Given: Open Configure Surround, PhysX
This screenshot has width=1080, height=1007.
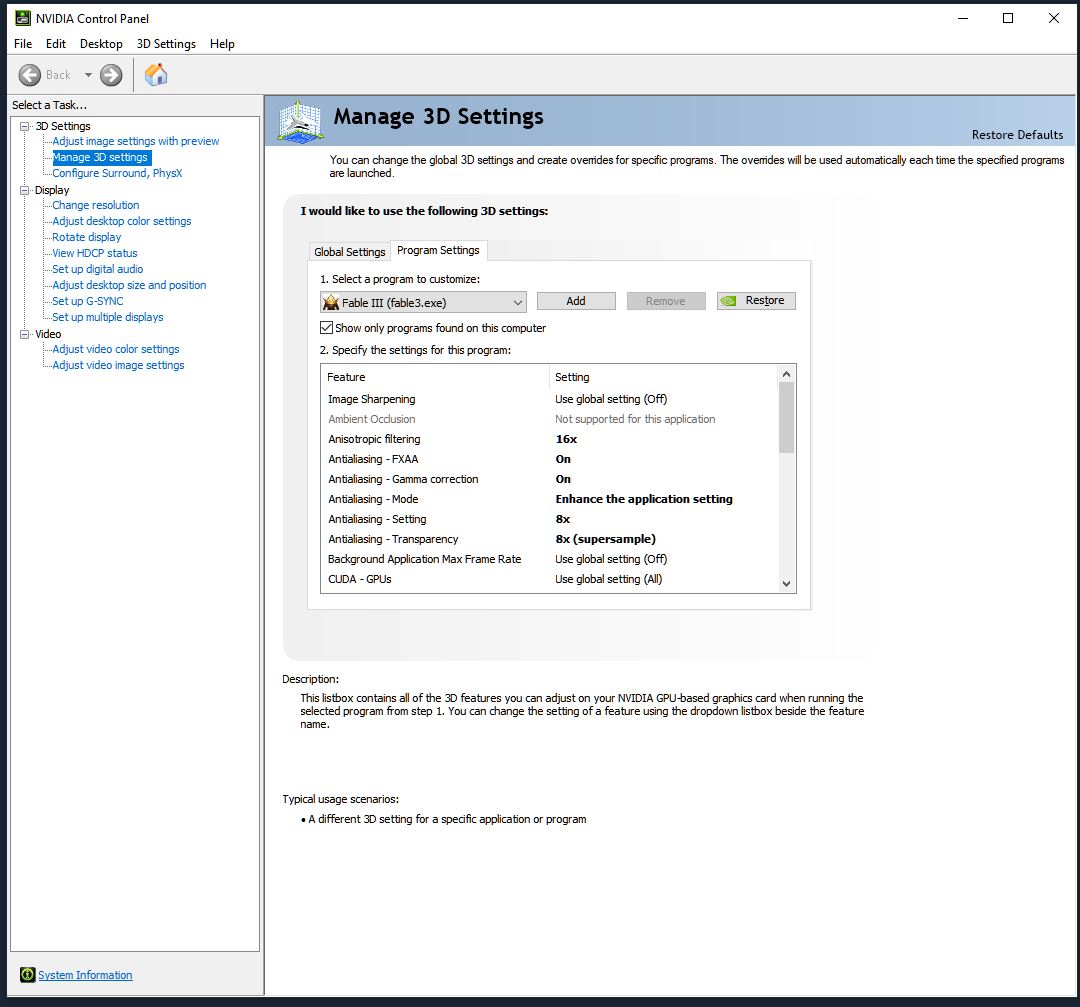Looking at the screenshot, I should 117,174.
